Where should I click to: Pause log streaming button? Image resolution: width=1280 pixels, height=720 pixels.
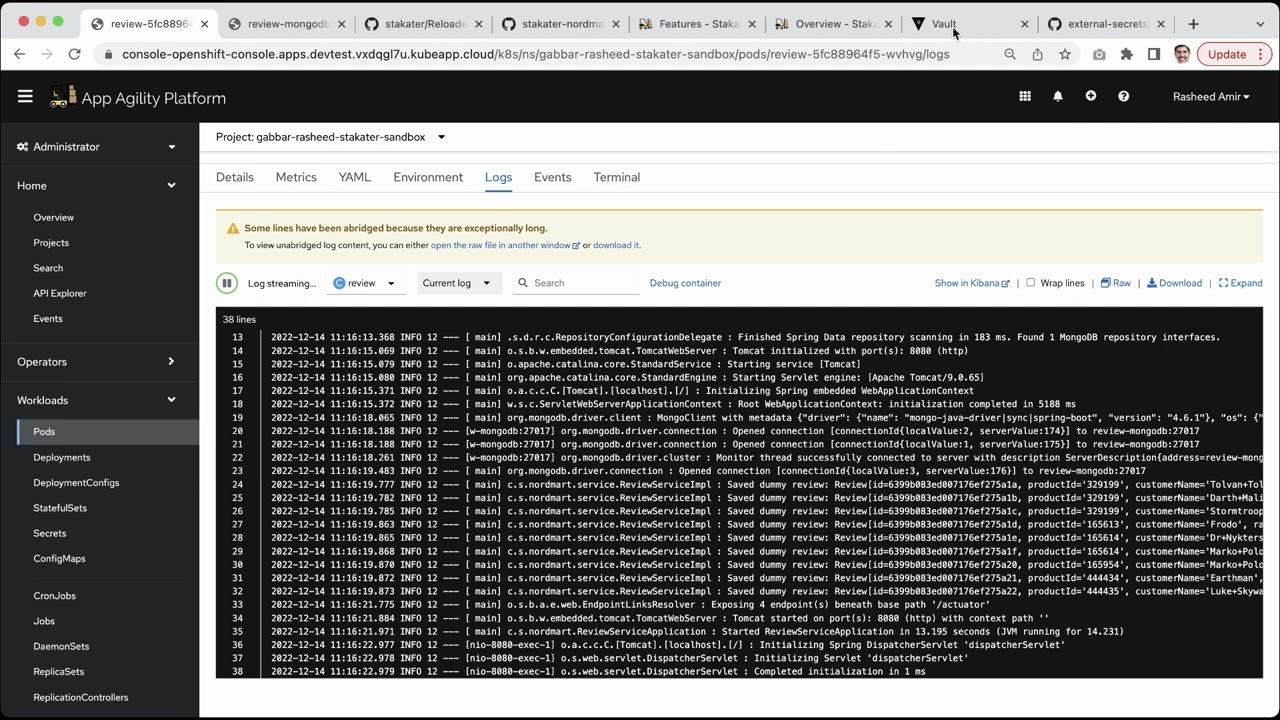[x=227, y=283]
